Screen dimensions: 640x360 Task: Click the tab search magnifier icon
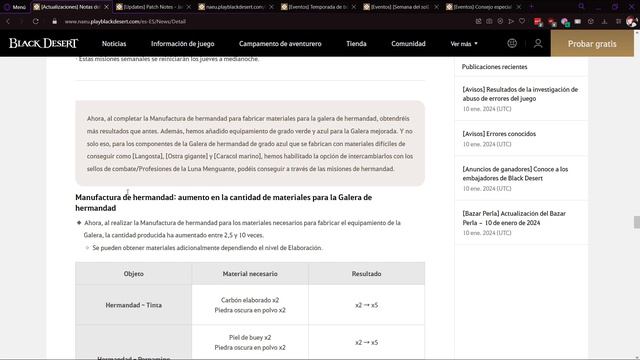click(x=581, y=7)
